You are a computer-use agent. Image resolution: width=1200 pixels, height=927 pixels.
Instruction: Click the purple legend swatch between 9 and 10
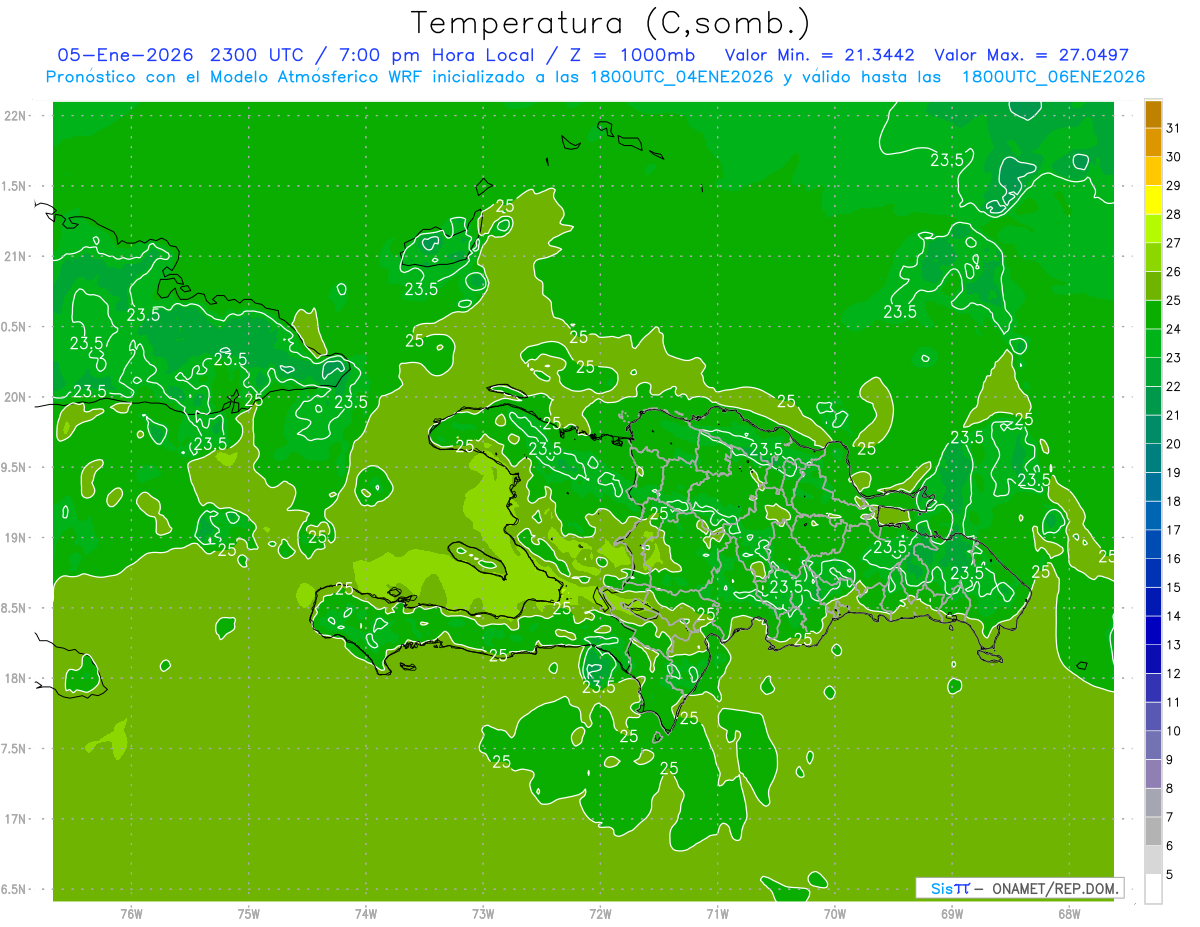click(1153, 745)
